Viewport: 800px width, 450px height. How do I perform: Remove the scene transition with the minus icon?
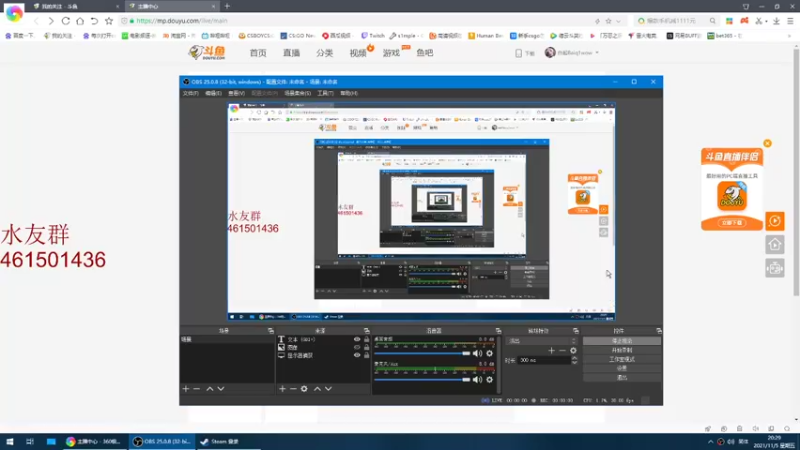[x=562, y=351]
